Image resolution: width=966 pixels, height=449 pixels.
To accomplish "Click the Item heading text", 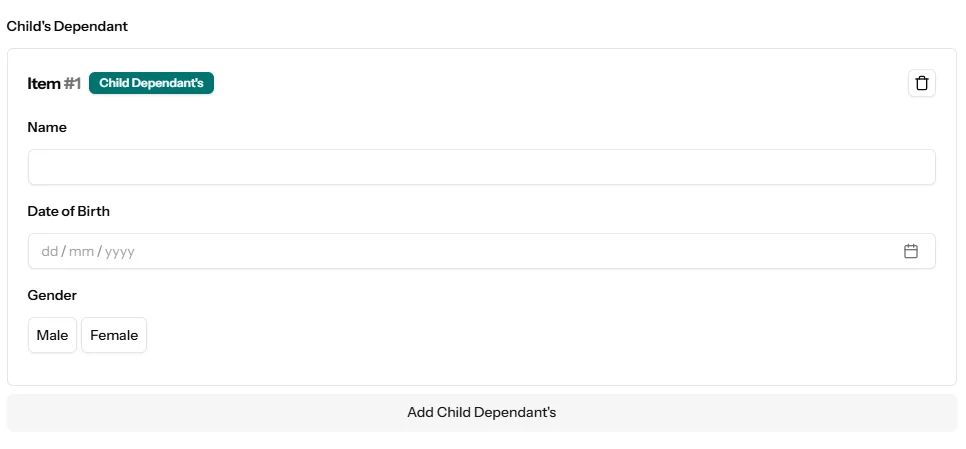I will tap(44, 84).
